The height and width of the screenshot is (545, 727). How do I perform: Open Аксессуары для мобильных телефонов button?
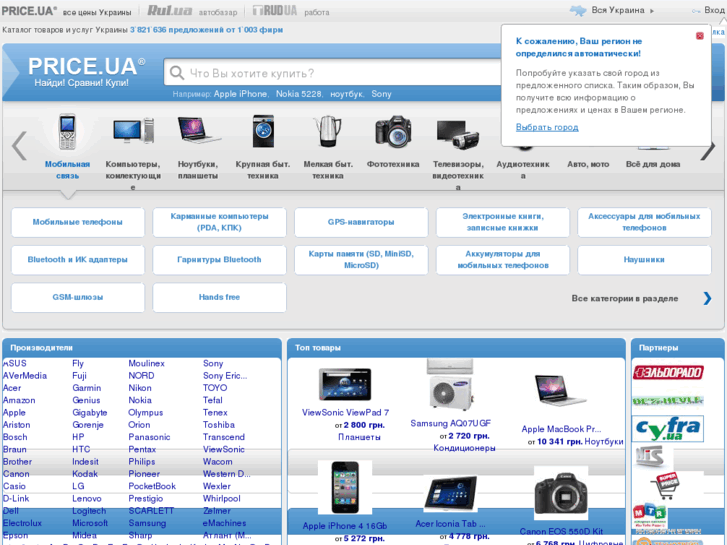click(x=644, y=222)
